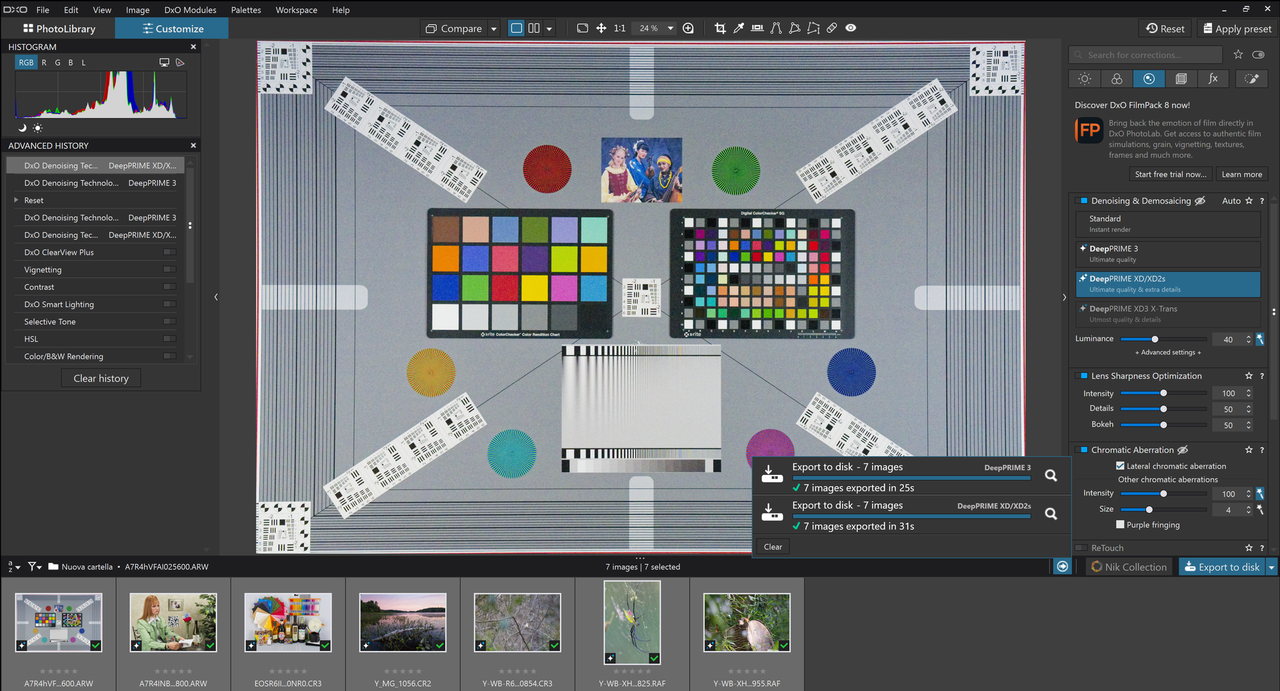Show shadow clipping moon icon

click(24, 128)
